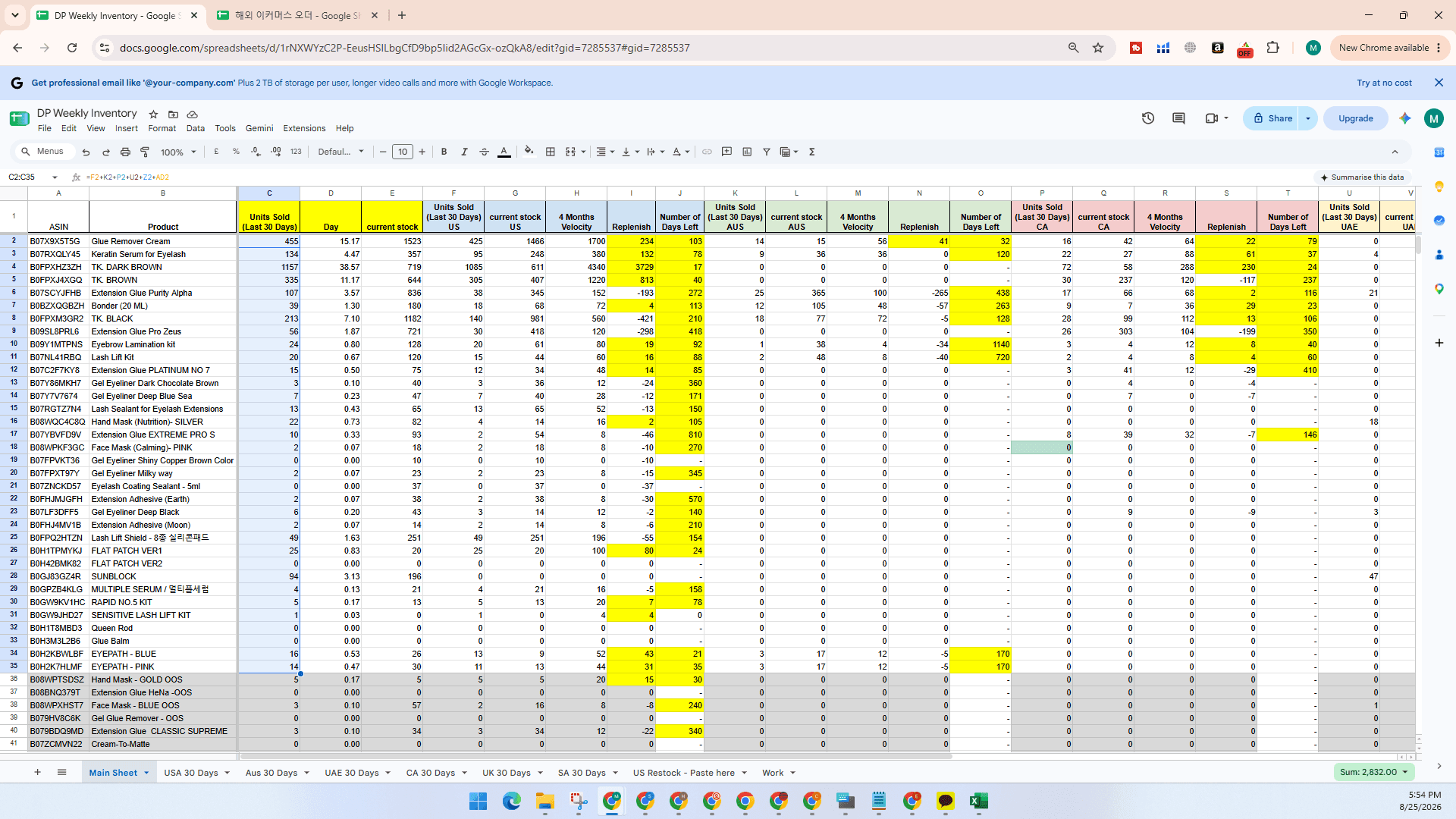Search the Menus box
Viewport: 1456px width, 819px height.
pyautogui.click(x=44, y=152)
